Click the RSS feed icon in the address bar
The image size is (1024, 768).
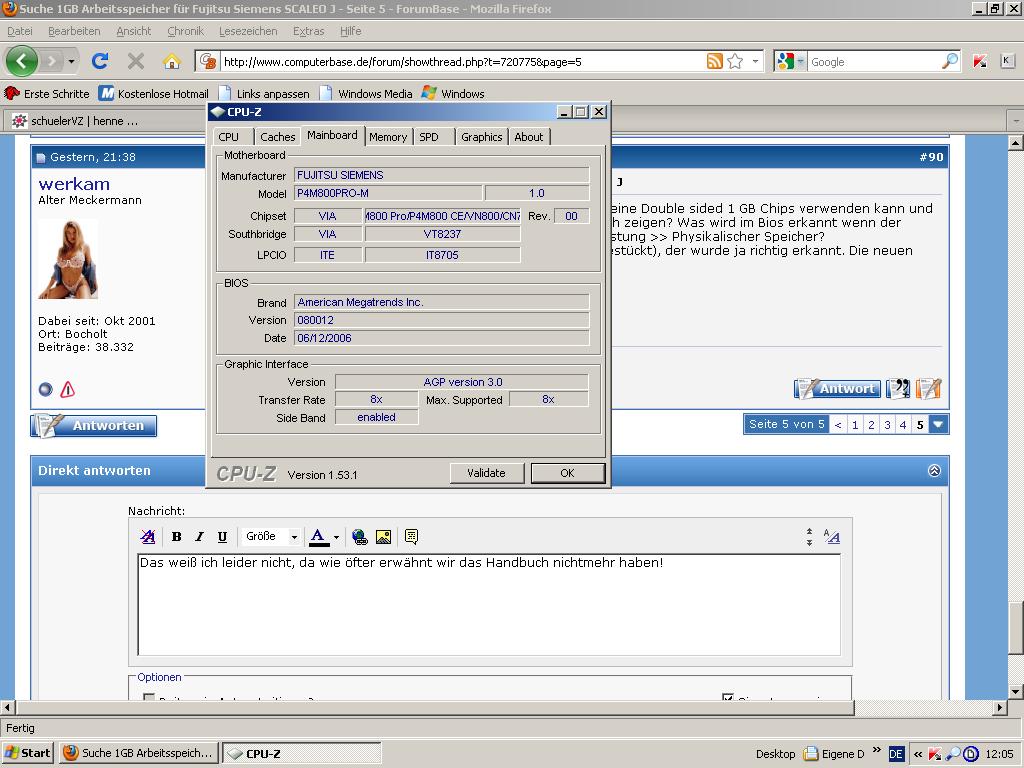pos(714,61)
